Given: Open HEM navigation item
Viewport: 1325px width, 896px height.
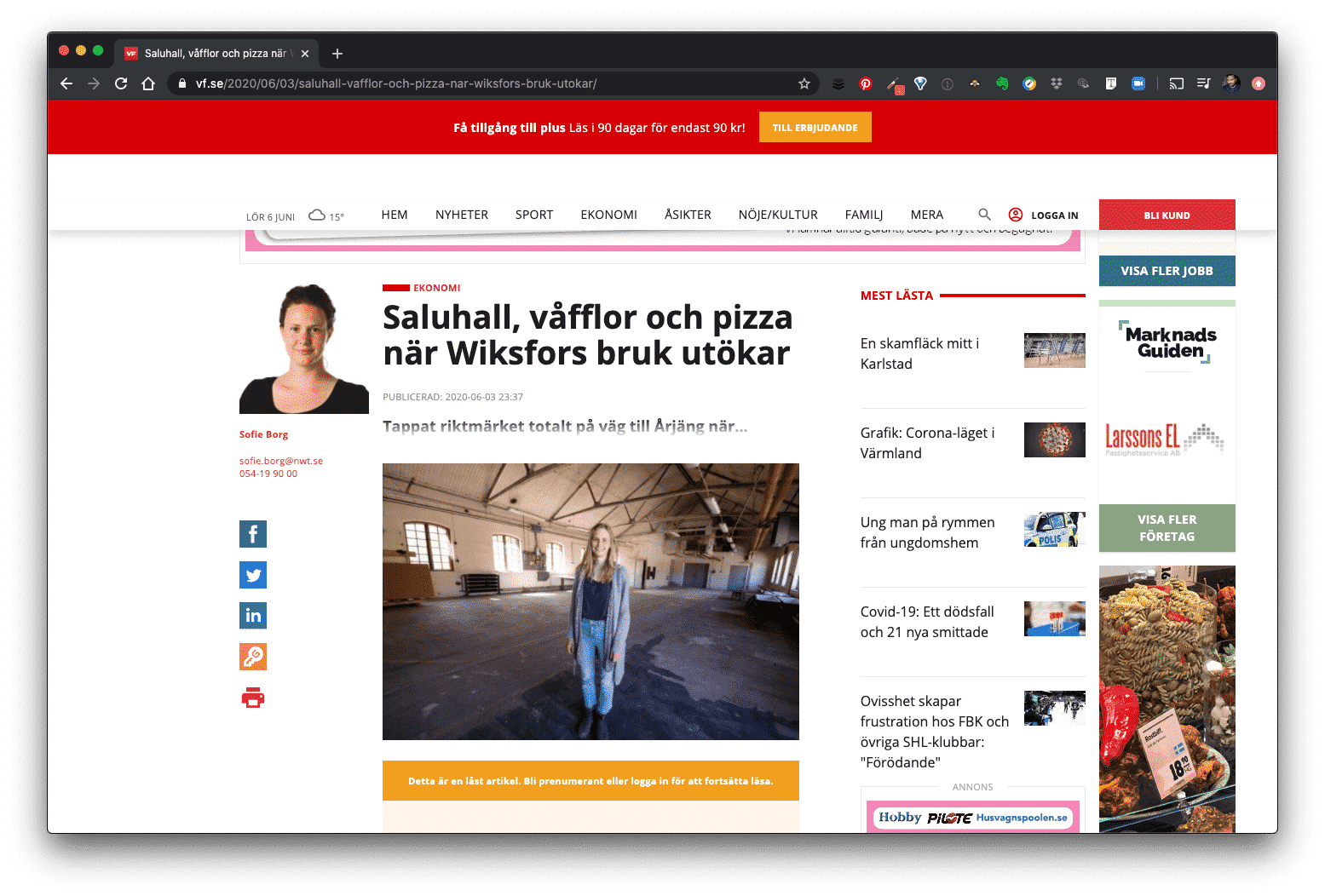Looking at the screenshot, I should point(395,215).
